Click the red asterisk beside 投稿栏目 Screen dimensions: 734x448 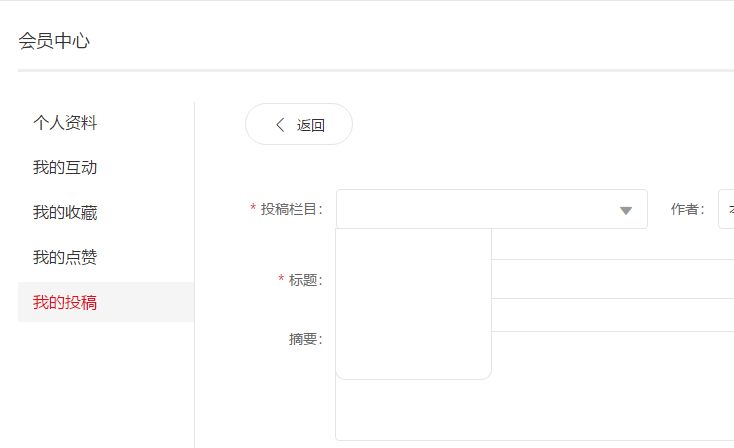253,208
